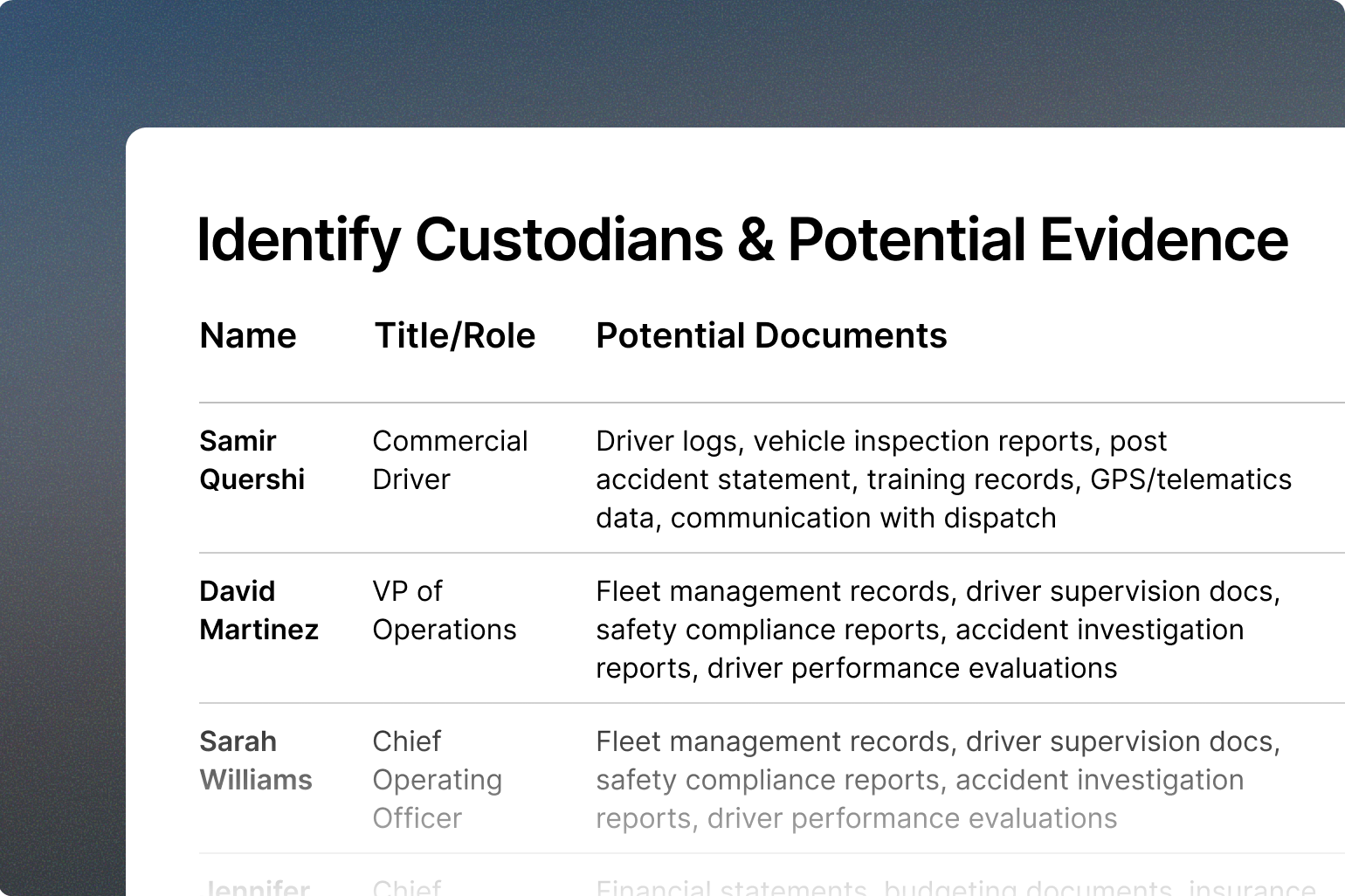Viewport: 1345px width, 896px height.
Task: Click the Commercial Driver role cell
Action: point(449,460)
